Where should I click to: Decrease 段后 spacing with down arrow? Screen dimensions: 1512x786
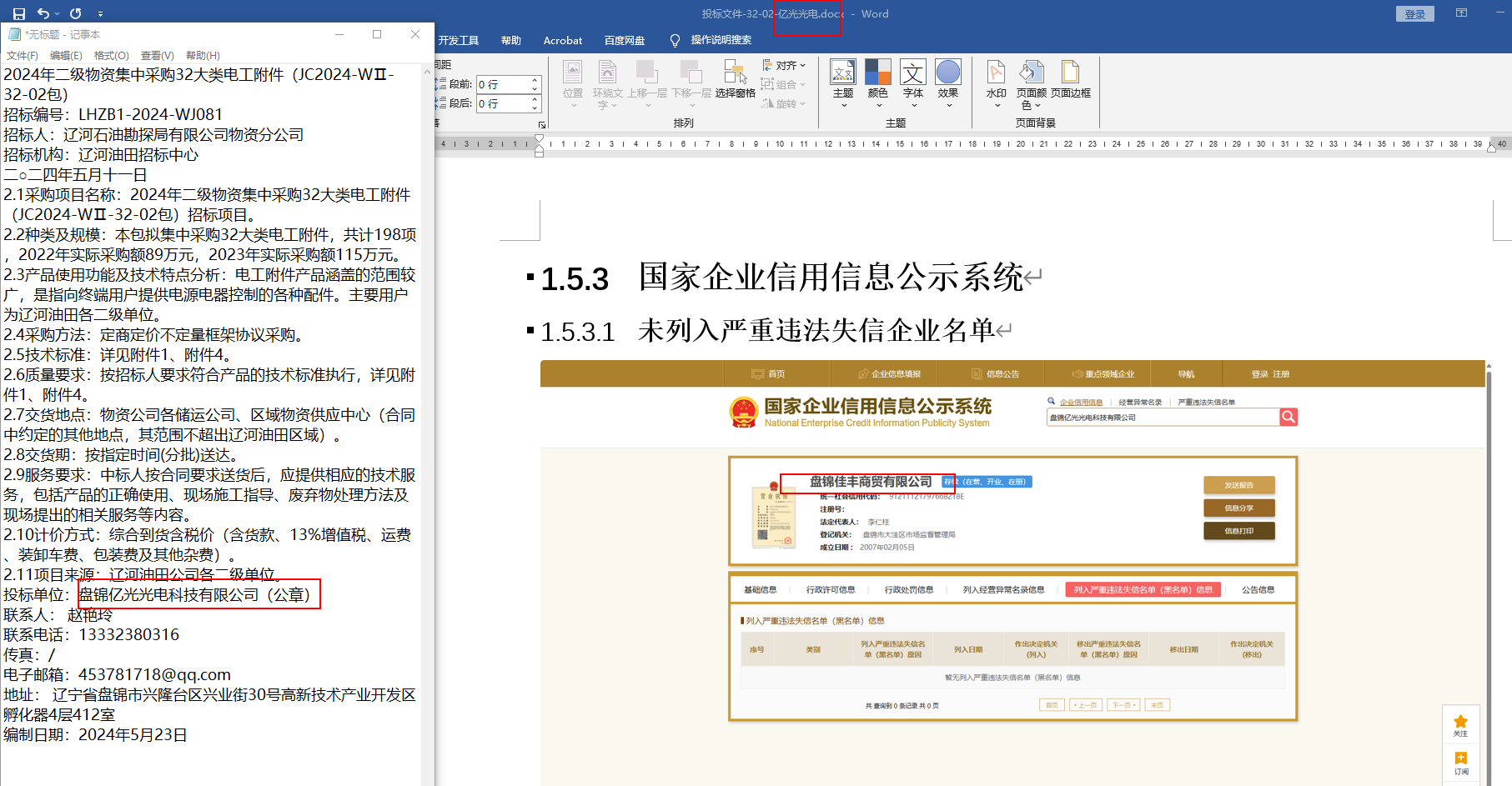pyautogui.click(x=535, y=108)
